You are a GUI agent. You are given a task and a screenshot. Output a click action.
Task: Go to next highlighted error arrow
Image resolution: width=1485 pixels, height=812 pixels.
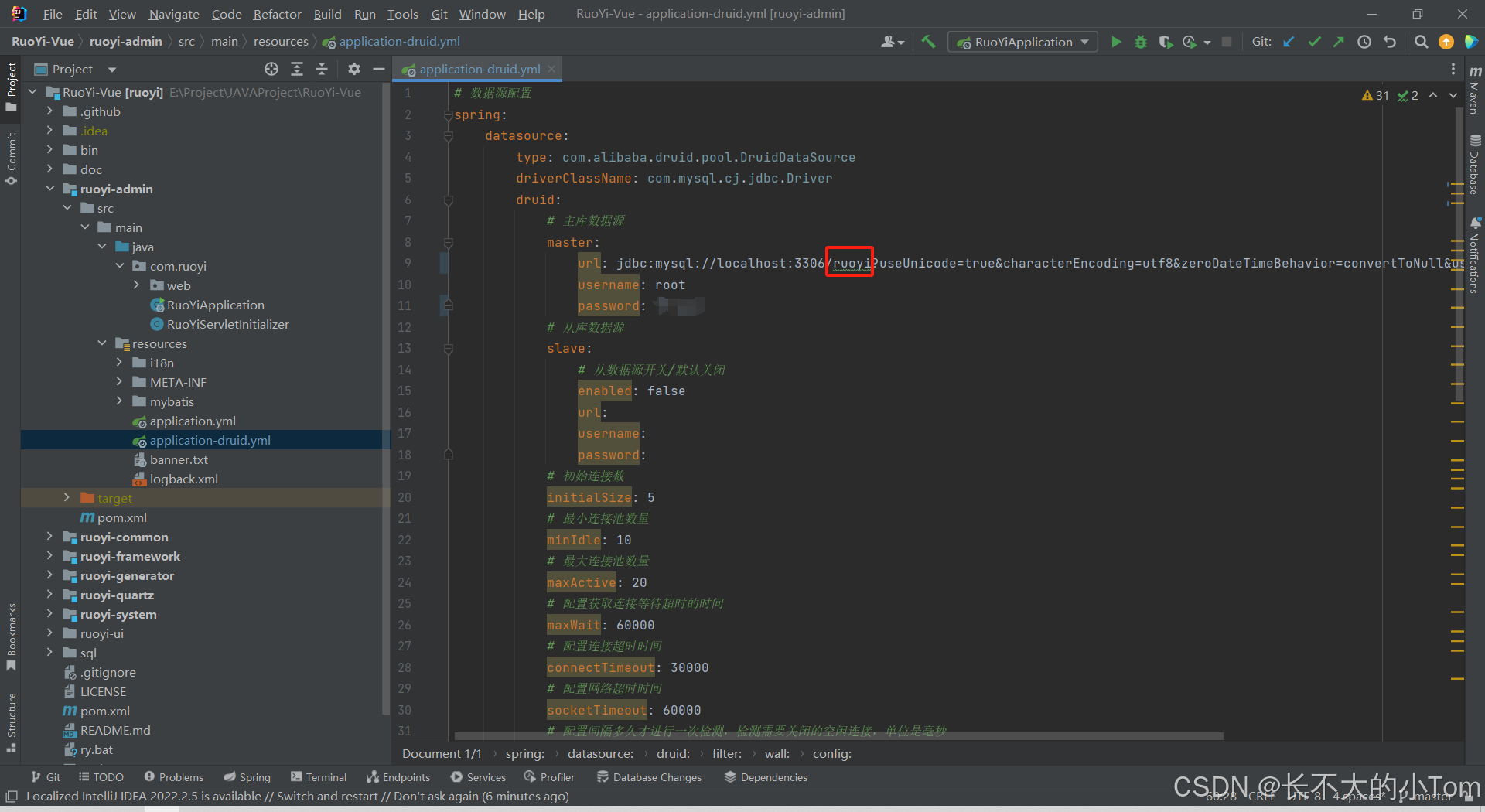(x=1453, y=95)
